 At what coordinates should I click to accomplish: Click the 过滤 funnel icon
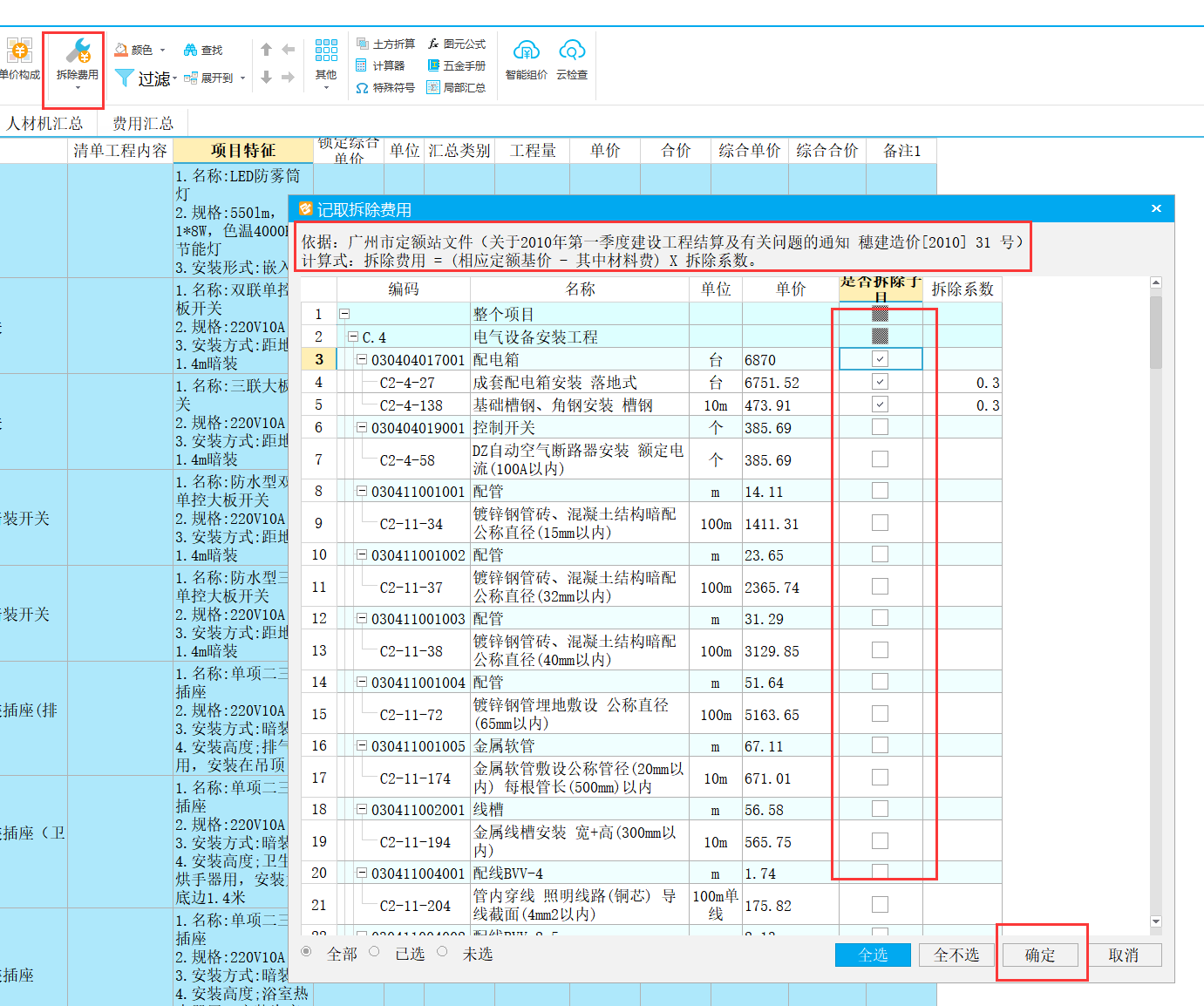[x=125, y=78]
